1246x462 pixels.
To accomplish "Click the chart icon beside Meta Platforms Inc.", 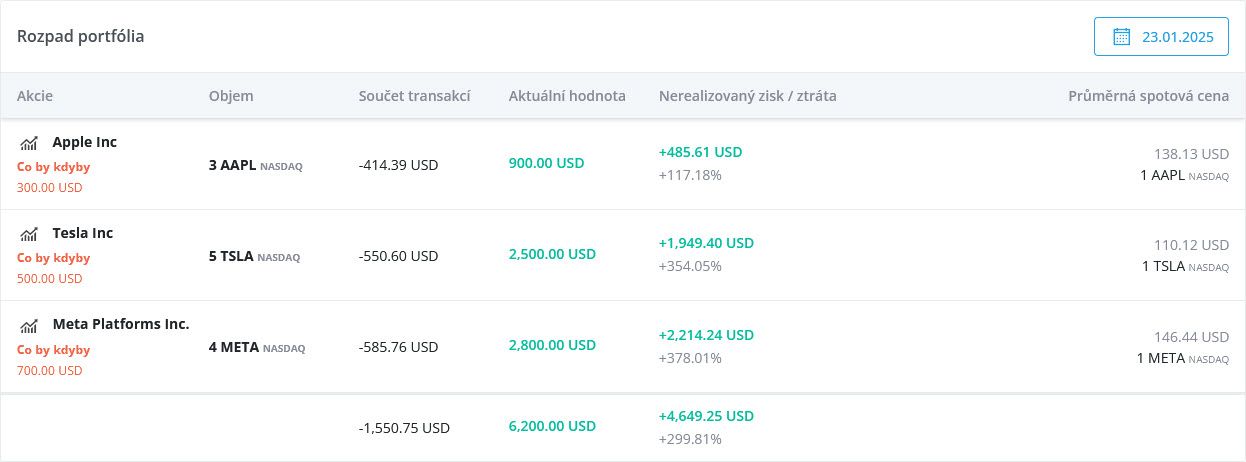I will 28,325.
